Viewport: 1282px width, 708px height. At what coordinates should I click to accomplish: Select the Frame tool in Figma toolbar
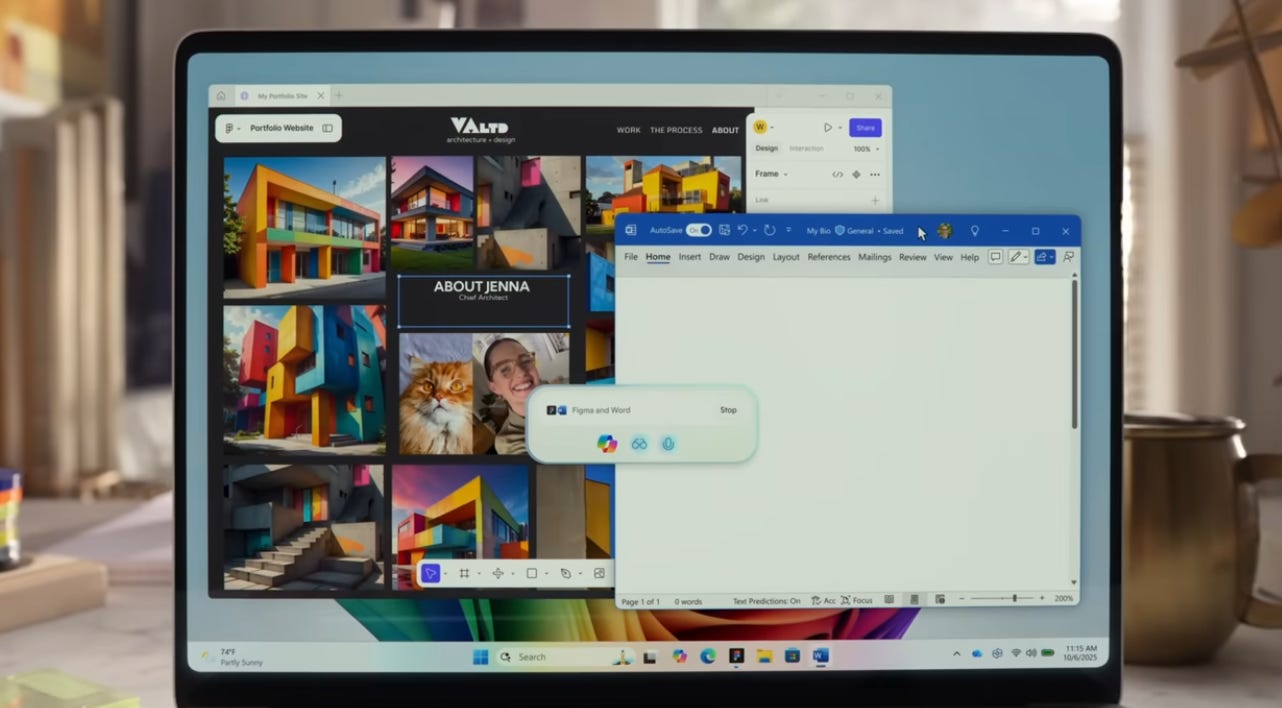464,573
